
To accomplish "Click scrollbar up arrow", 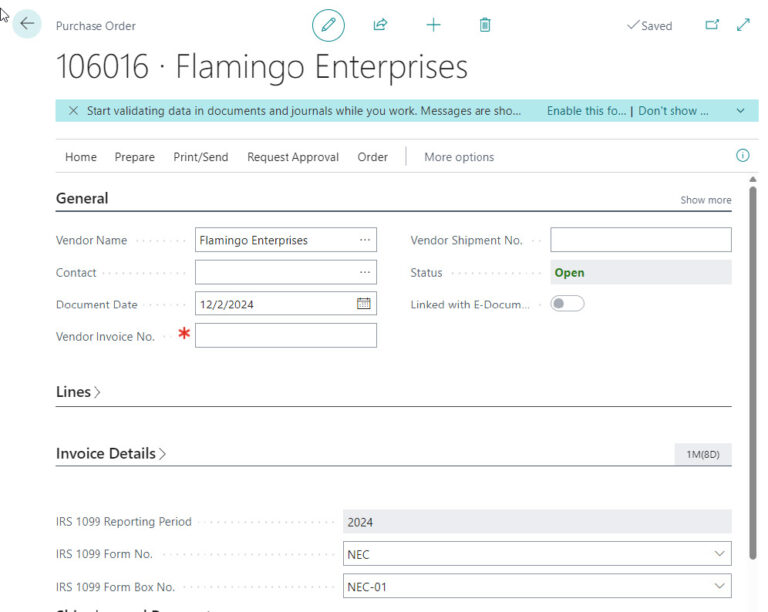I will (x=753, y=180).
